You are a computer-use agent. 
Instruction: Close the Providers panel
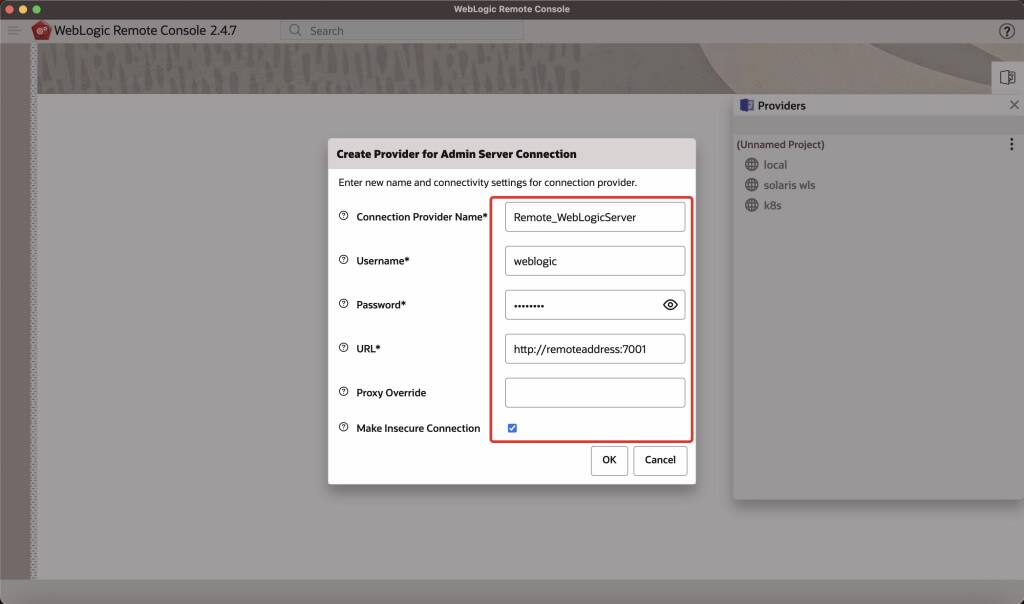1015,104
